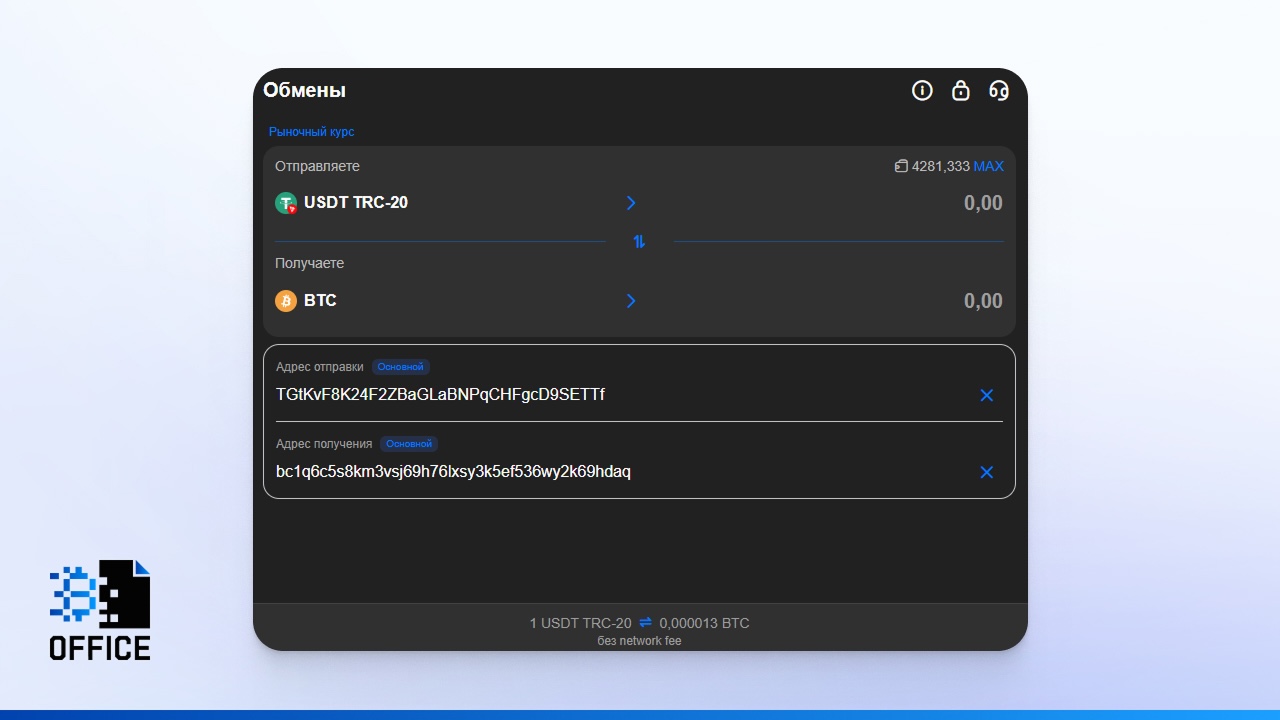This screenshot has height=720, width=1280.
Task: Open the info icon in header
Action: 922,91
